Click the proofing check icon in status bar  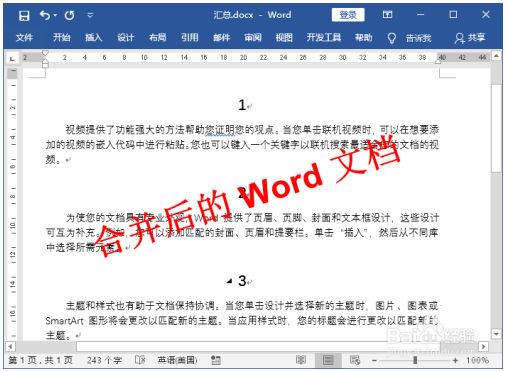pyautogui.click(x=140, y=360)
